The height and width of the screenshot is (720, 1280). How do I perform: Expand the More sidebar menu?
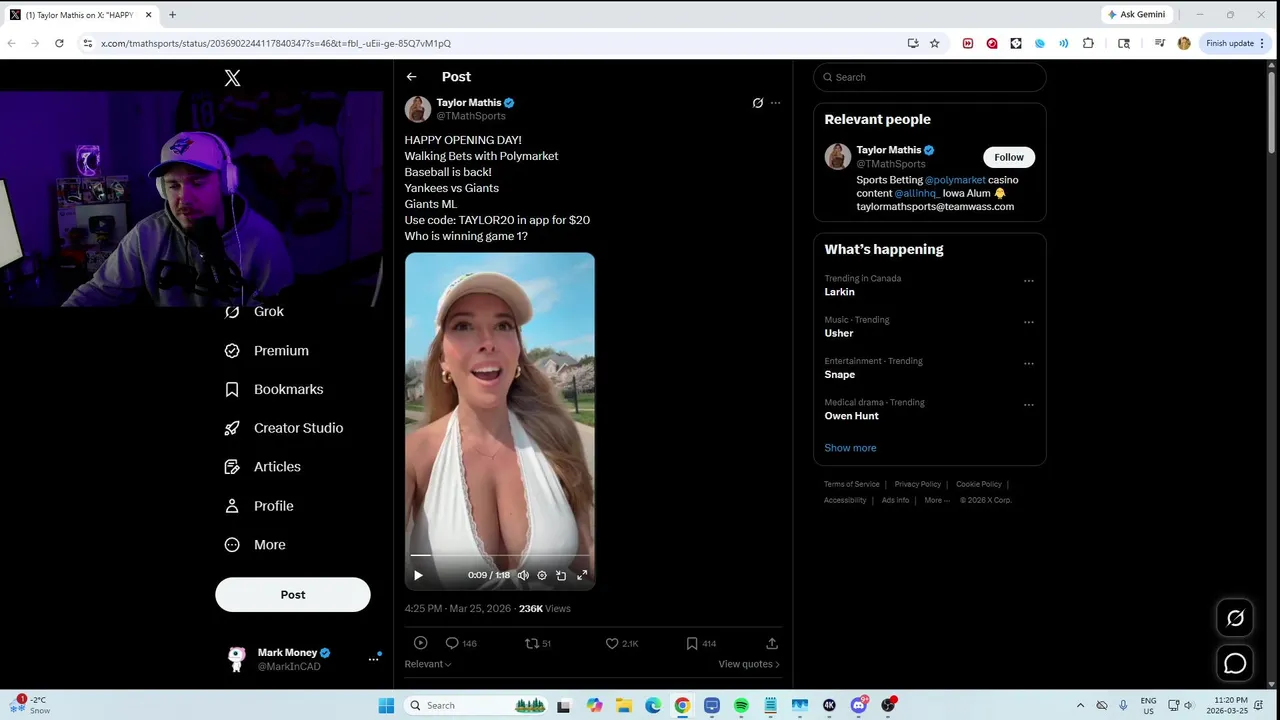256,545
